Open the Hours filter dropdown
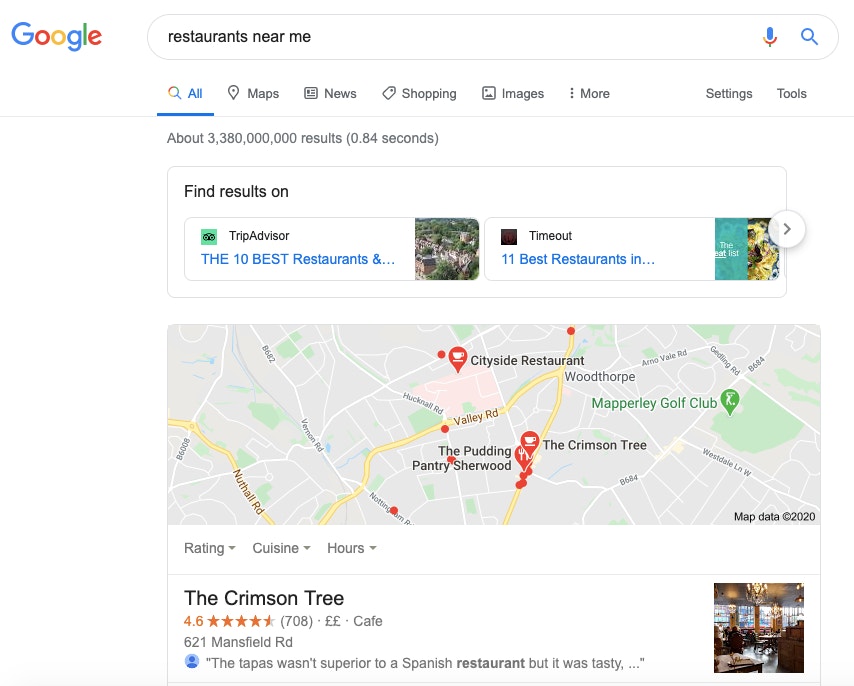 [x=352, y=548]
